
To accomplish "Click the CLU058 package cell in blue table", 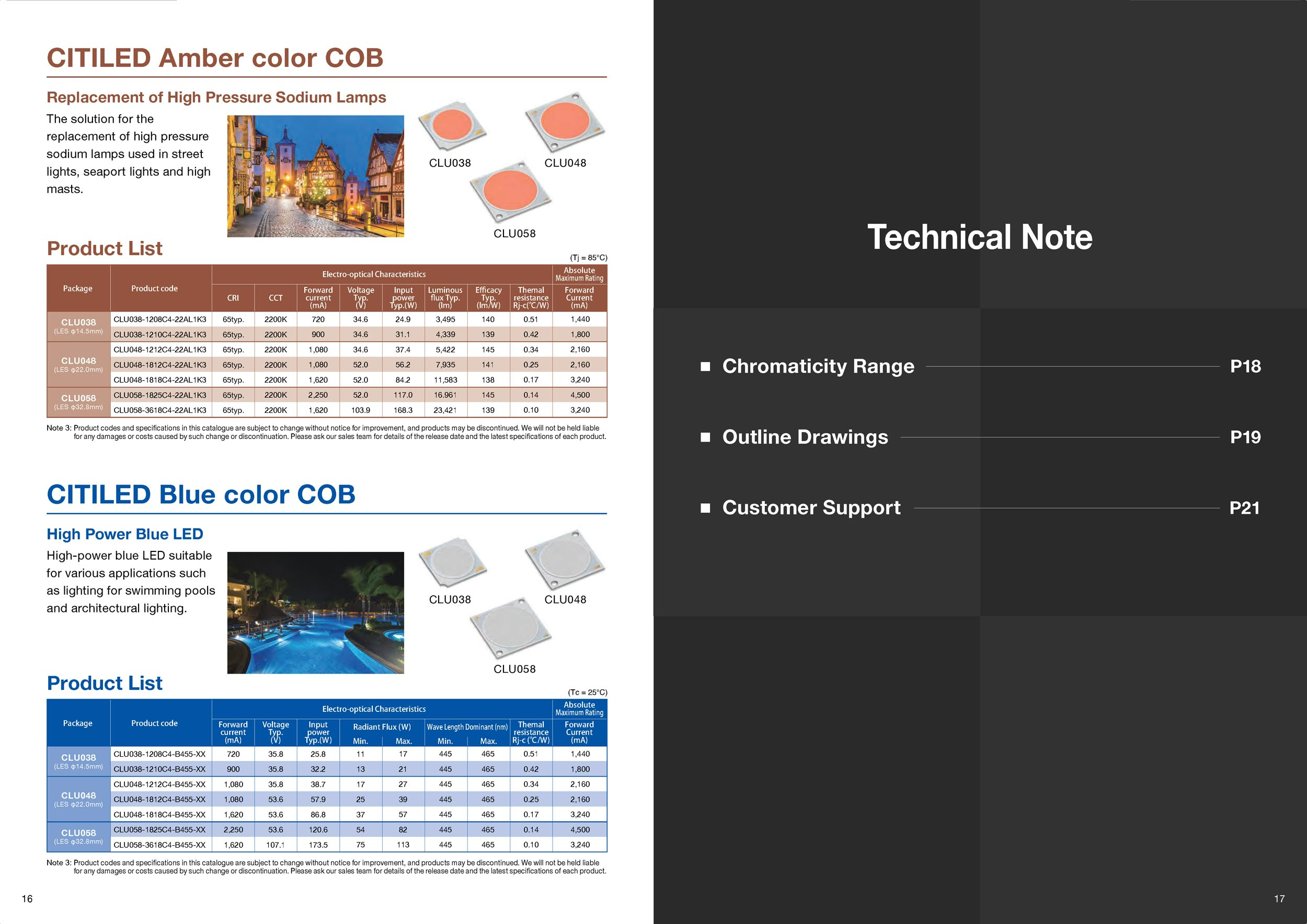I will pos(78,837).
